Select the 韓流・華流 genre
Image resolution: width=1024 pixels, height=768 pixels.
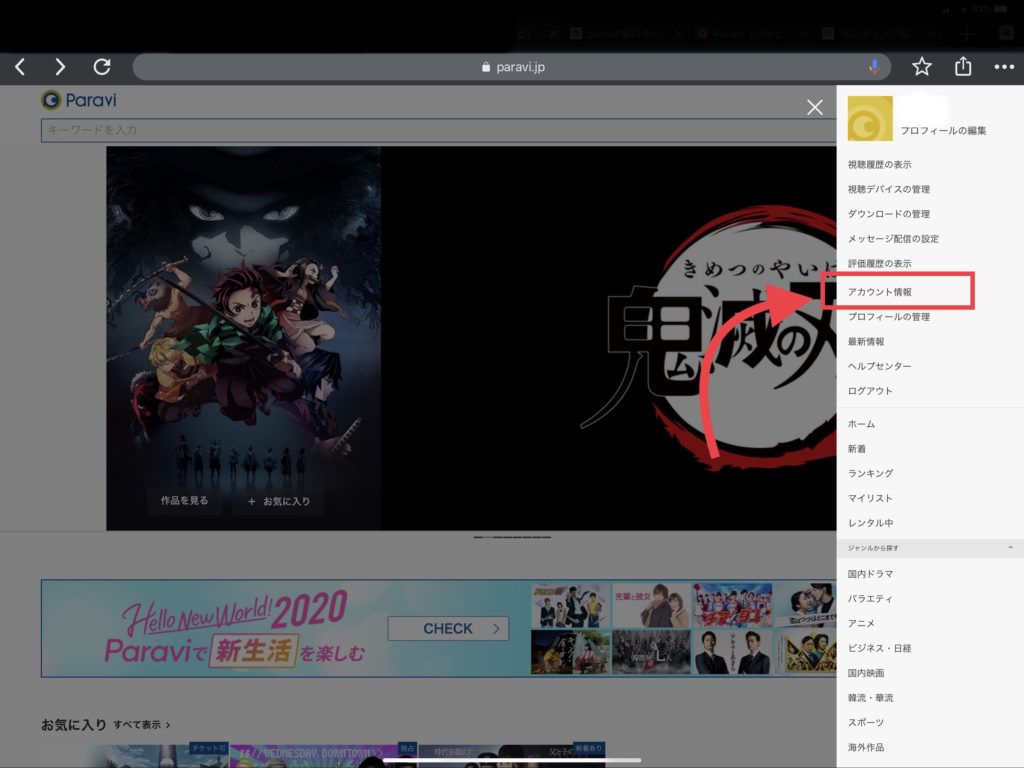[x=870, y=698]
